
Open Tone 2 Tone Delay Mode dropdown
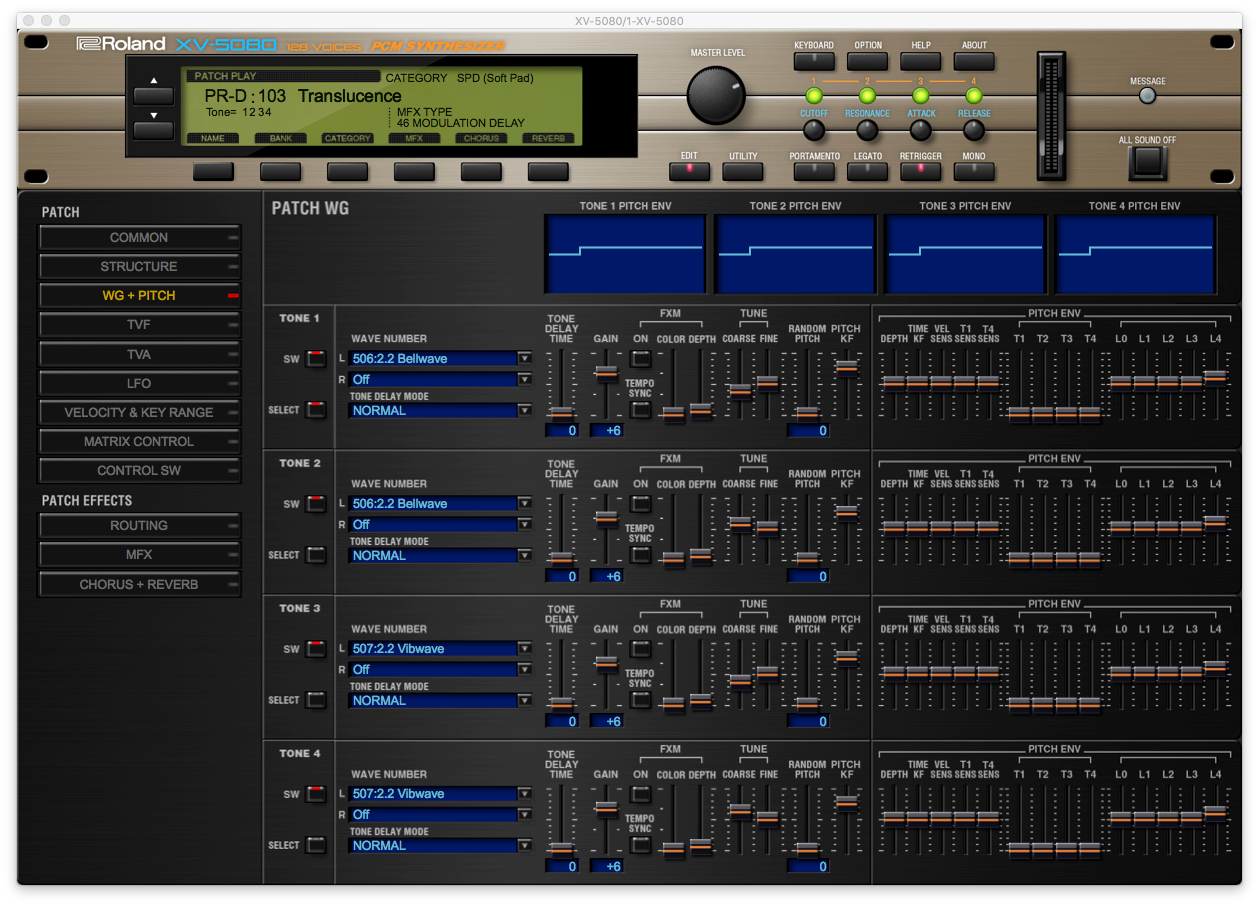tap(440, 555)
